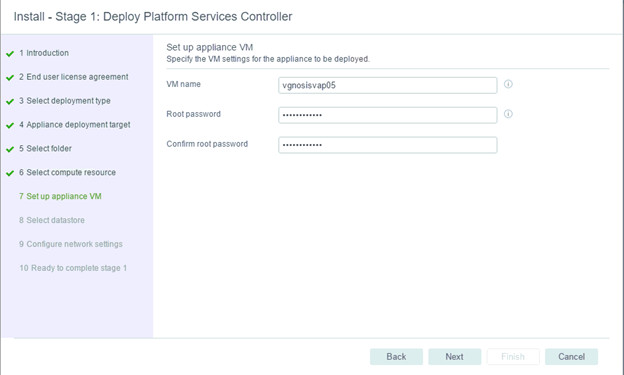The width and height of the screenshot is (624, 375).
Task: Click the checkmark beside Select compute resource
Action: coord(10,173)
